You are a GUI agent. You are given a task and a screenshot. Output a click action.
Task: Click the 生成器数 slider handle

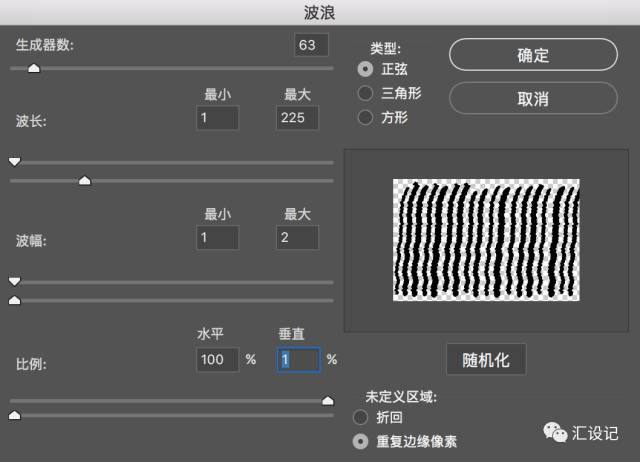pos(33,68)
